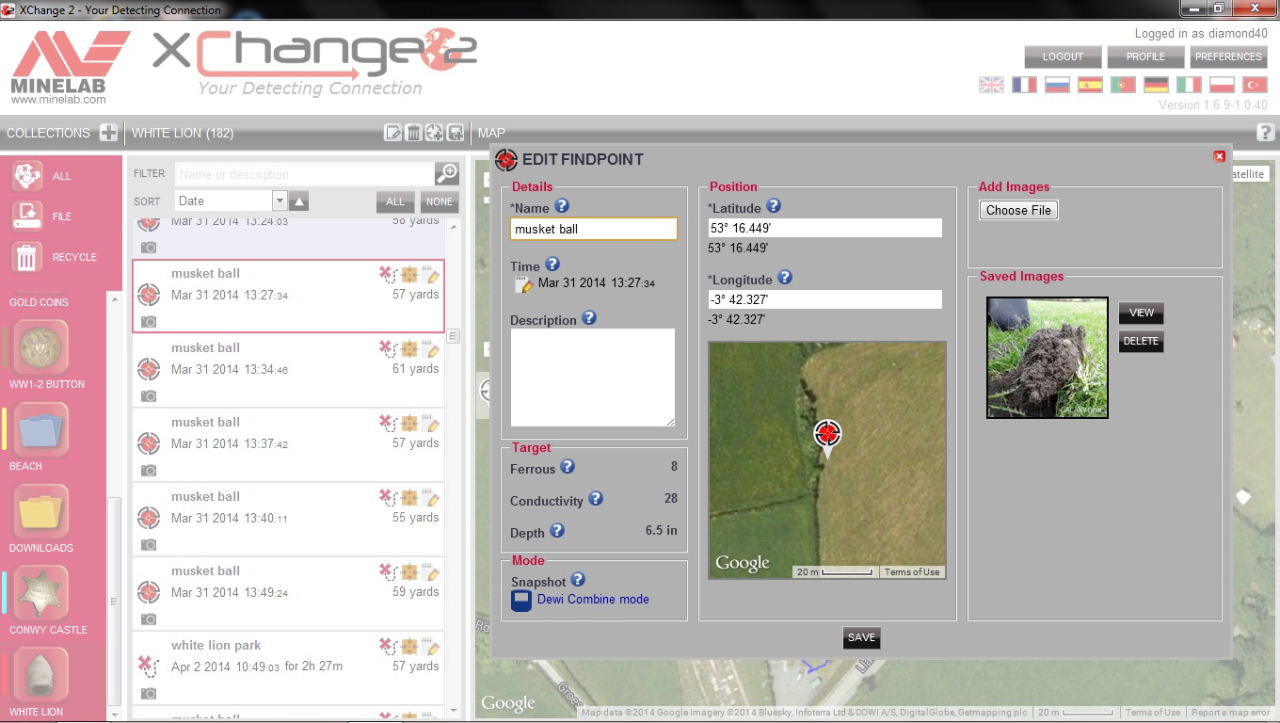Click the help icon beside Conductivity
The width and height of the screenshot is (1280, 723).
tap(596, 498)
